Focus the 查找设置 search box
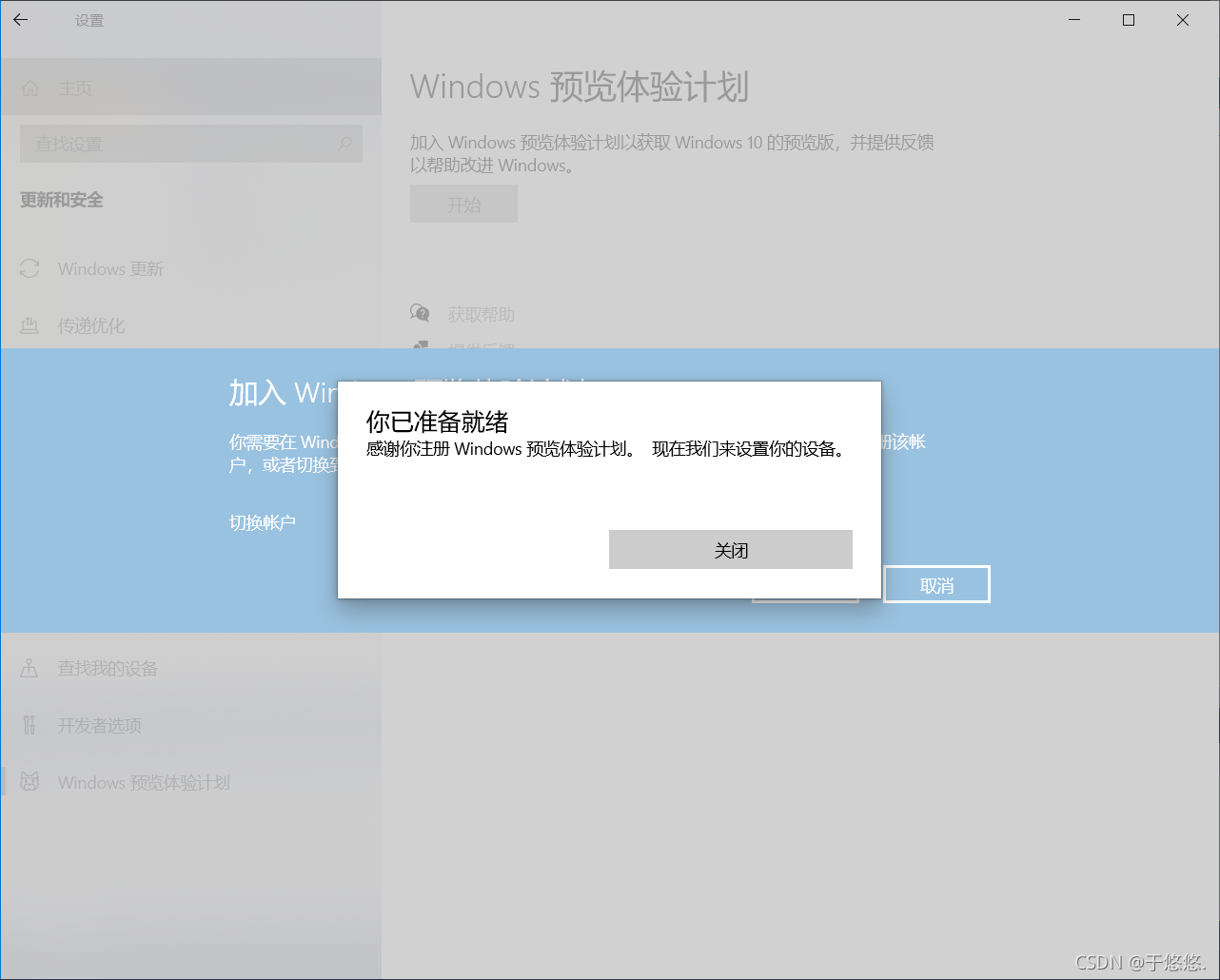 point(191,144)
